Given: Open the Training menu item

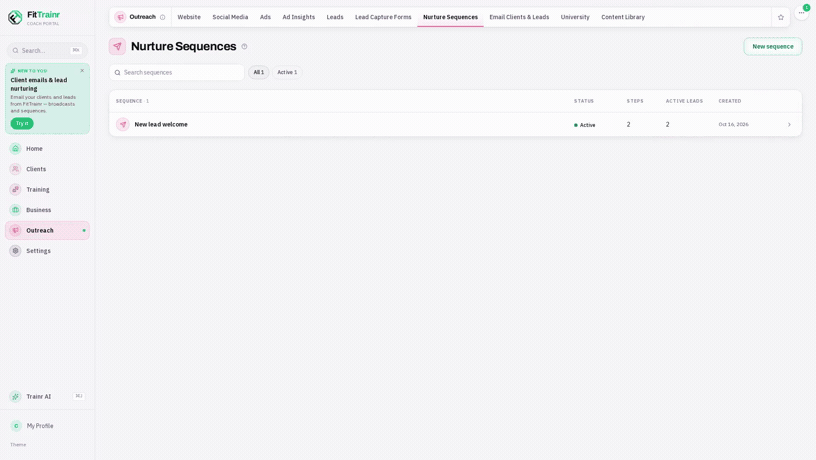Looking at the screenshot, I should tap(47, 189).
